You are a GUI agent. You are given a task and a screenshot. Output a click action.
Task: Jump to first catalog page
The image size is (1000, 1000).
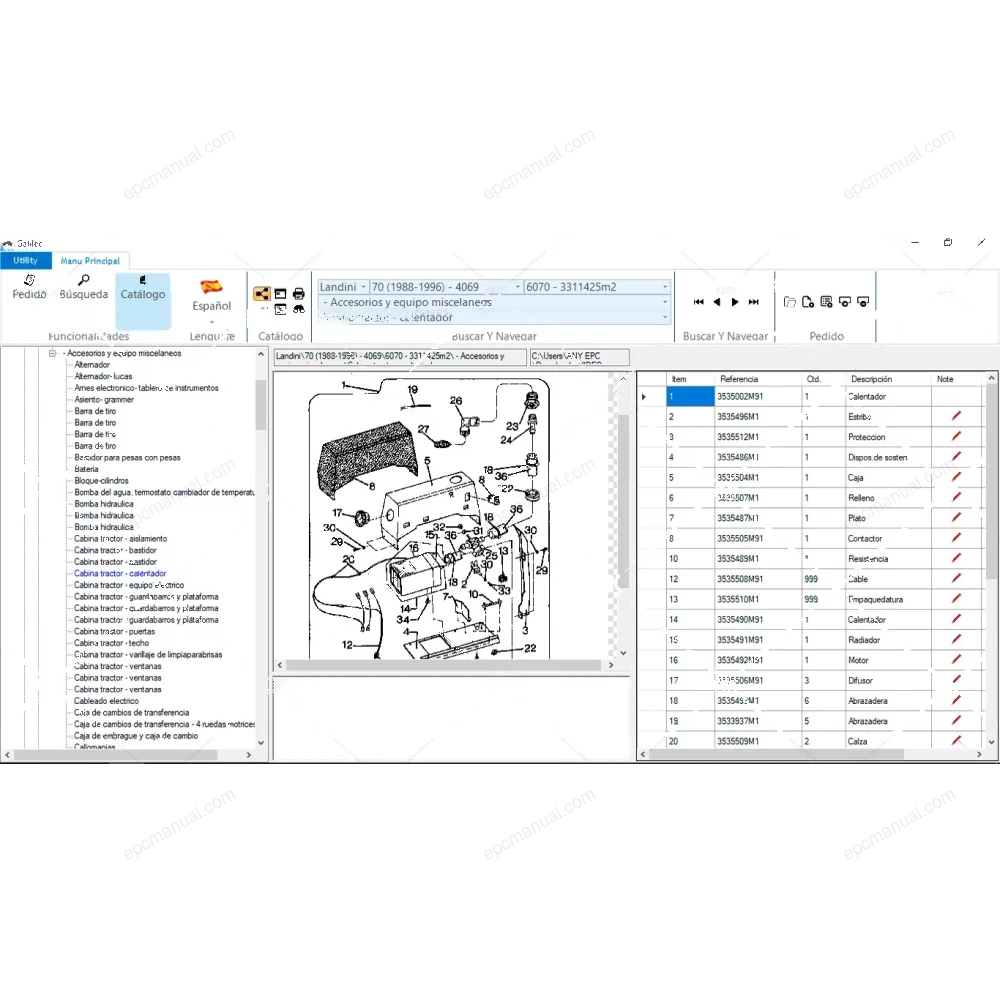coord(698,302)
